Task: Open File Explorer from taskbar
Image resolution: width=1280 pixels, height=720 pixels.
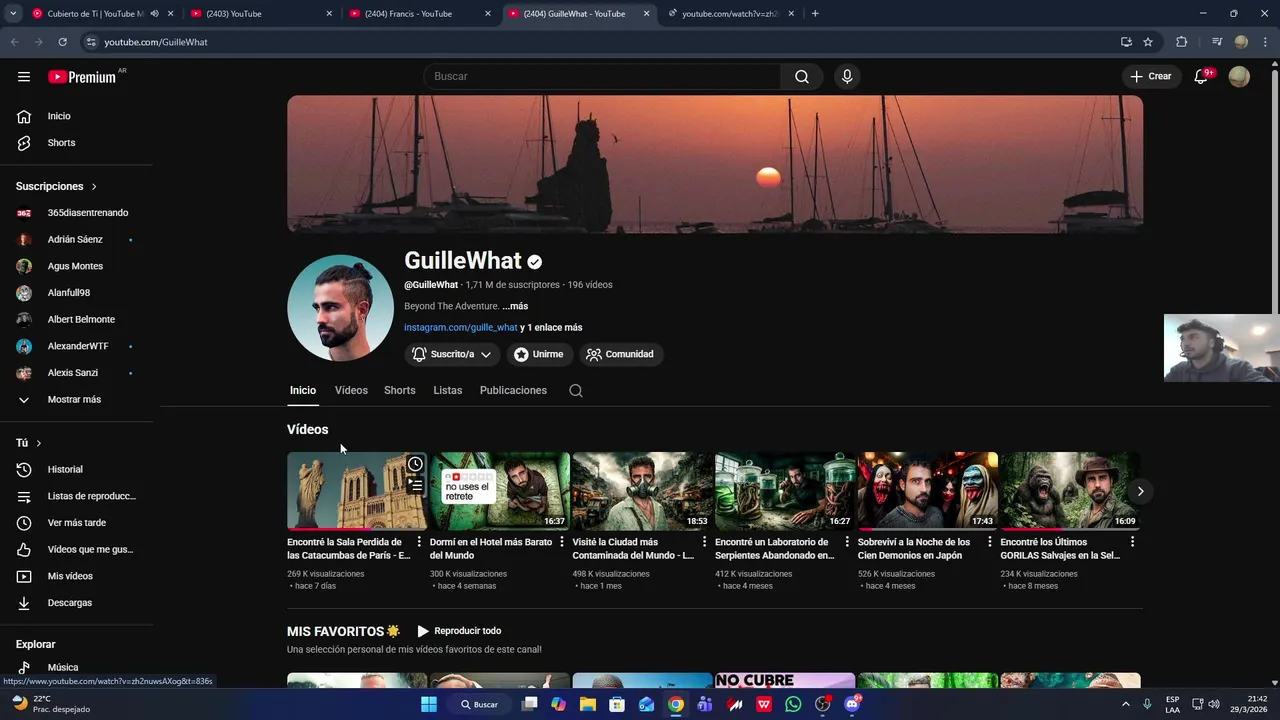Action: pos(588,704)
